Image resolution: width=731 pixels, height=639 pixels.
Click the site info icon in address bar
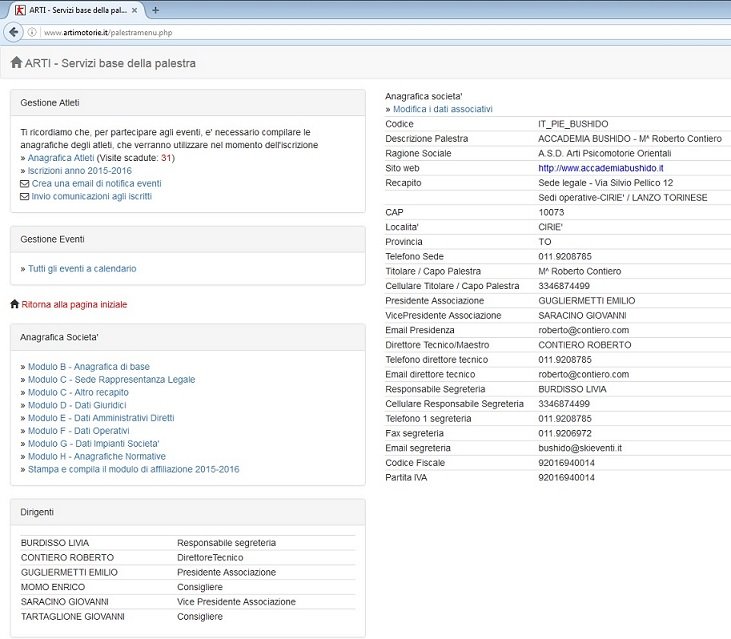tap(33, 32)
